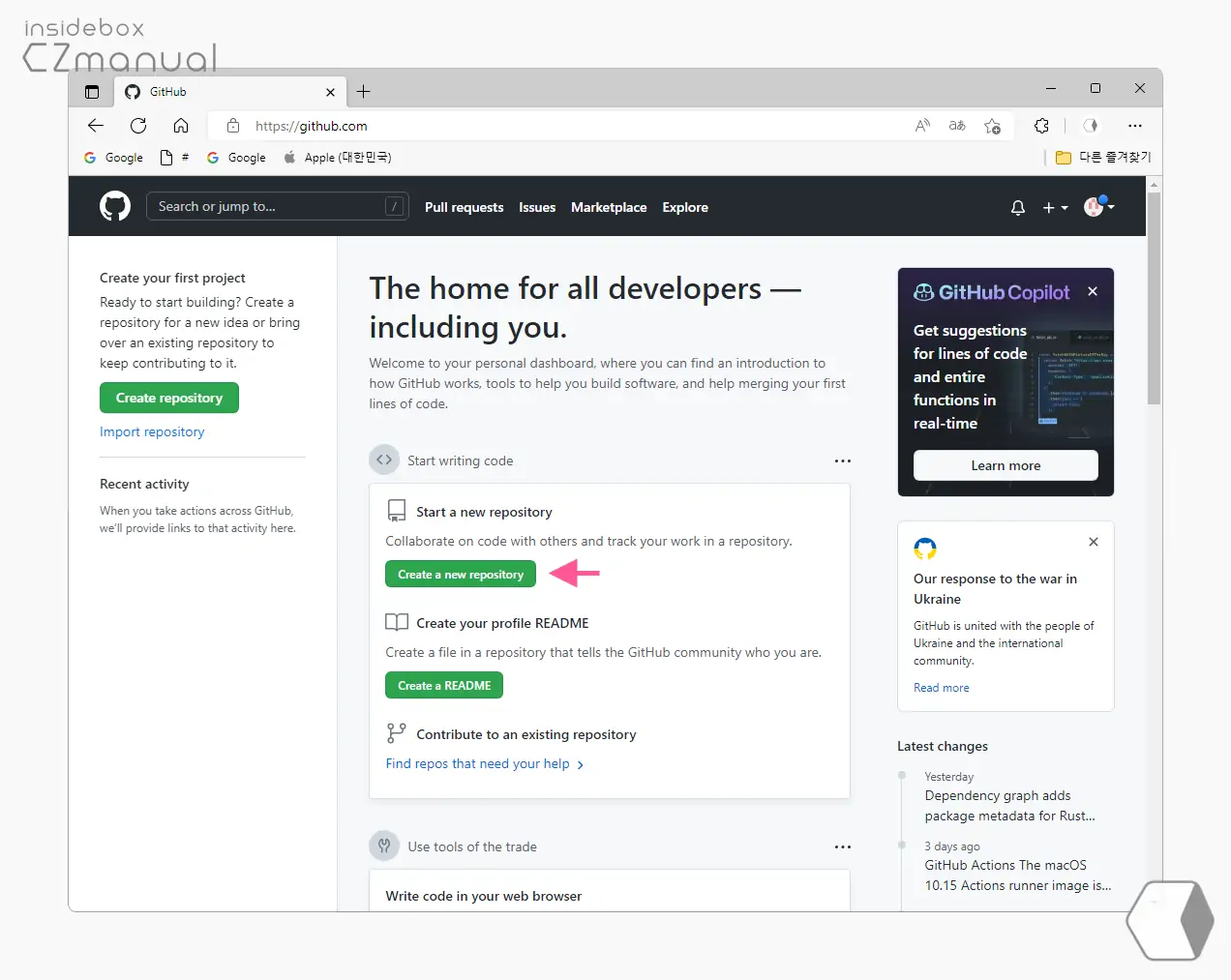Dismiss the Ukraine response card

(1094, 542)
